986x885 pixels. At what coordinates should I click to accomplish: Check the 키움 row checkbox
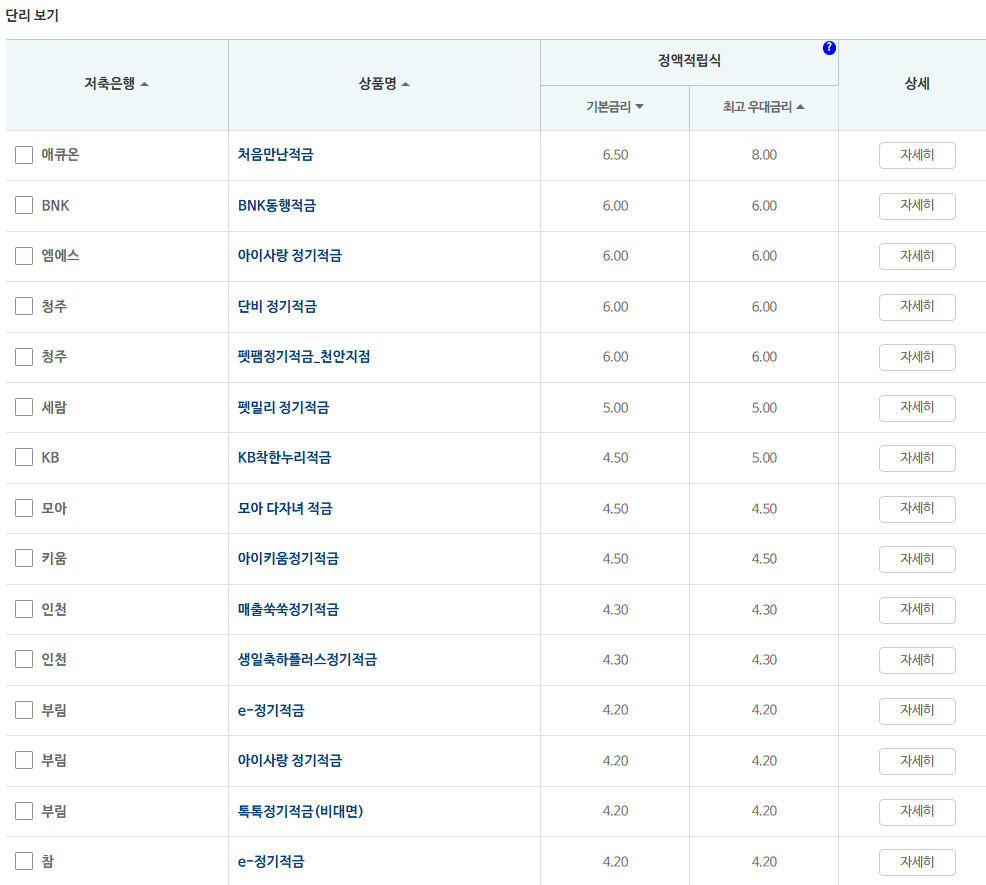[x=24, y=558]
